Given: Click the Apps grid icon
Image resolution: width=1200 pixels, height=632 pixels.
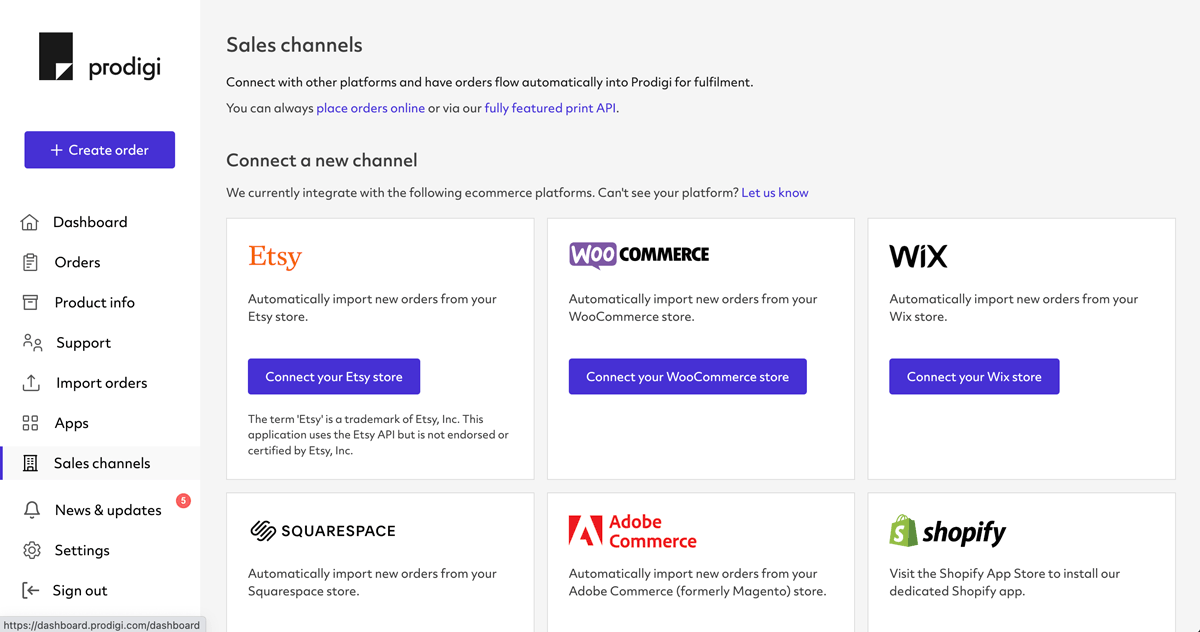Looking at the screenshot, I should pyautogui.click(x=30, y=423).
